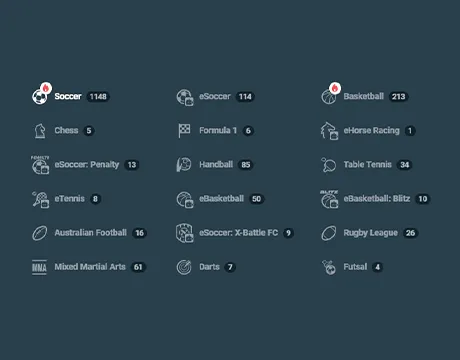Click the Table Tennis paddle icon
The image size is (460, 360).
point(329,165)
